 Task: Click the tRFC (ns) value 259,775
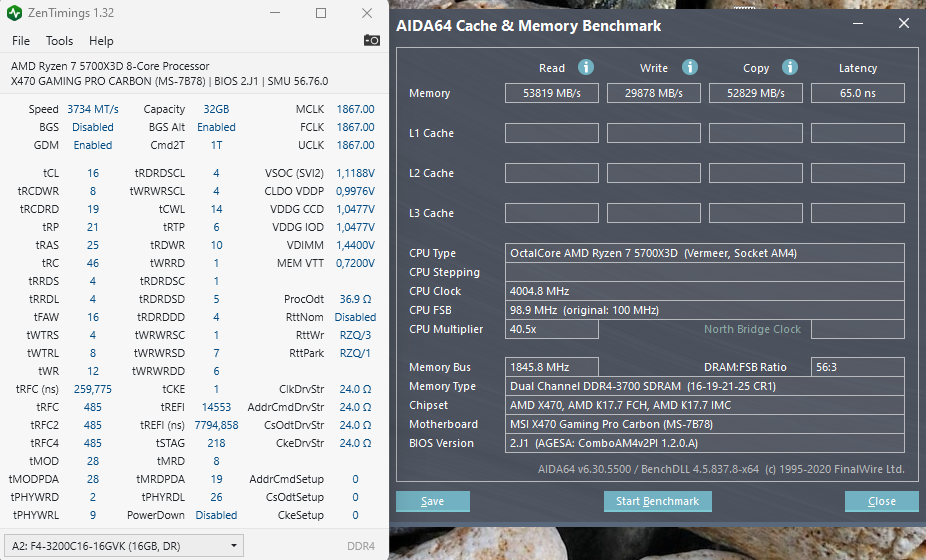tap(93, 389)
